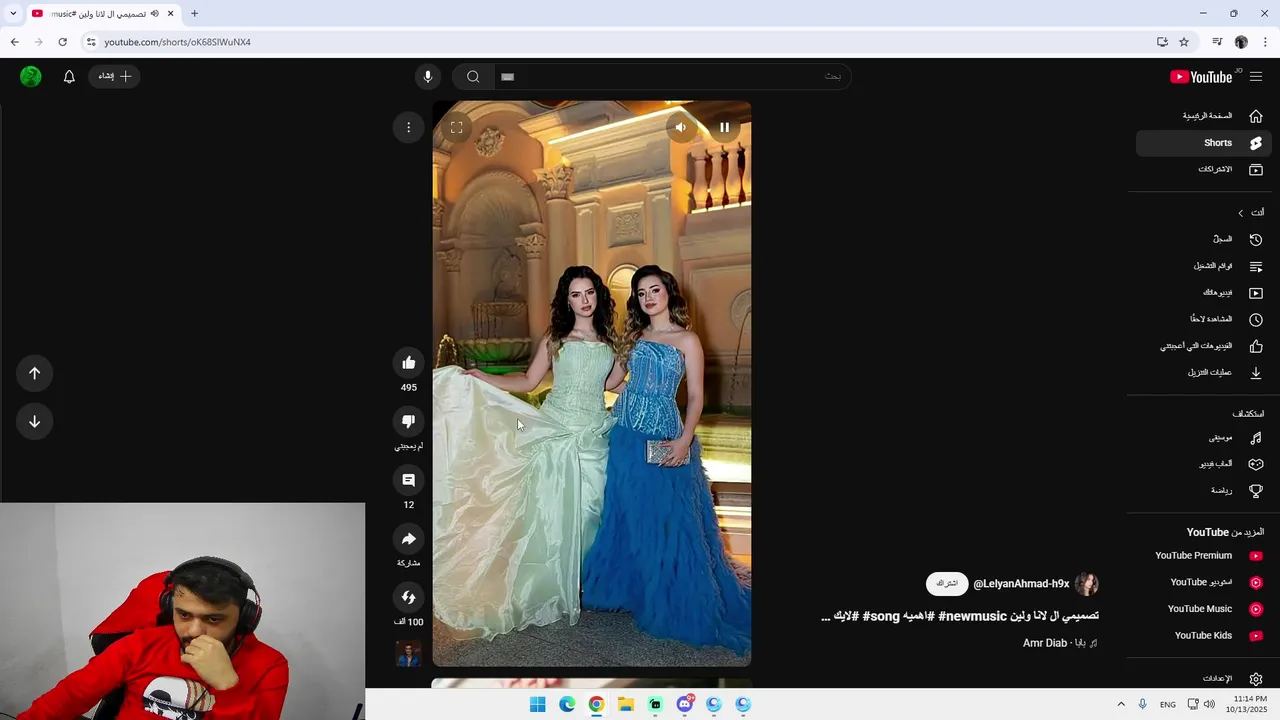Open a new Chrome tab
Screen dimensions: 1280x720
click(x=194, y=13)
